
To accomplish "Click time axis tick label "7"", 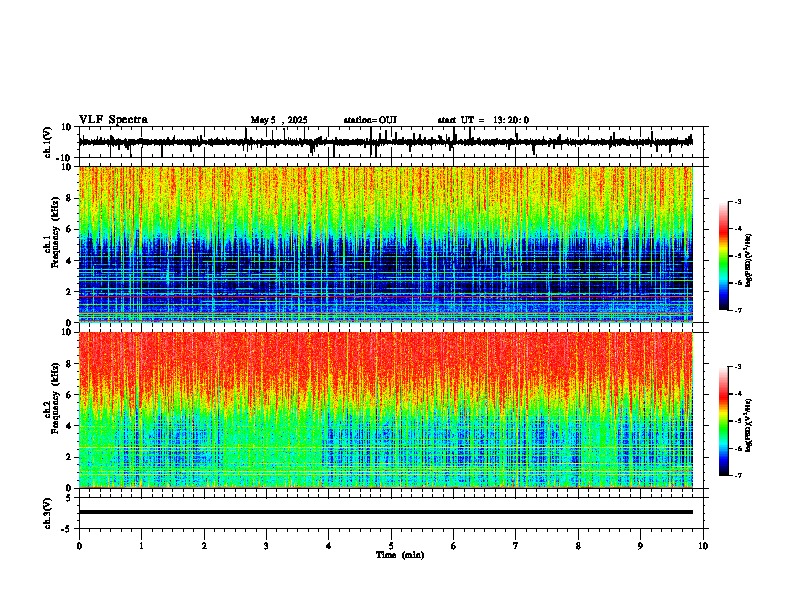I will [516, 546].
